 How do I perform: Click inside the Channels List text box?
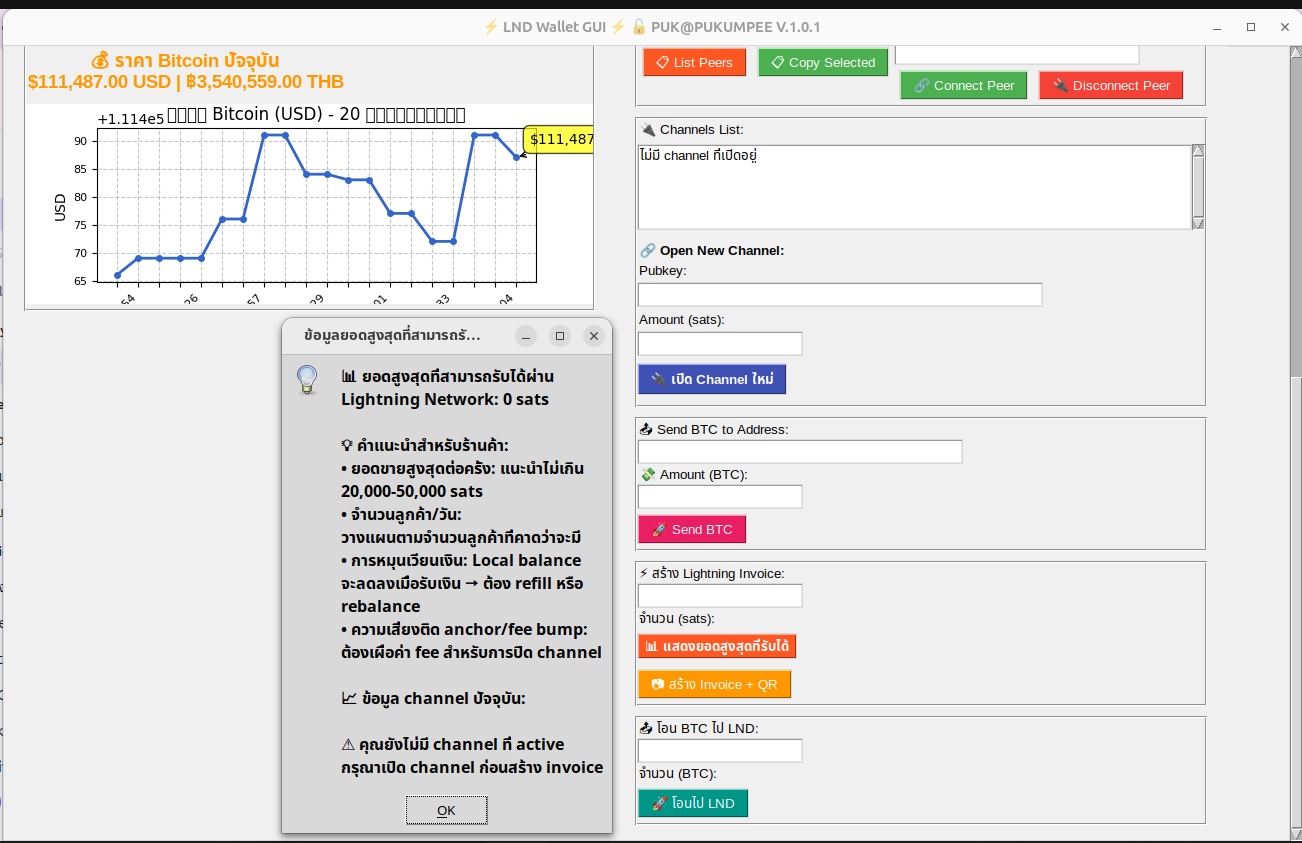pos(915,187)
